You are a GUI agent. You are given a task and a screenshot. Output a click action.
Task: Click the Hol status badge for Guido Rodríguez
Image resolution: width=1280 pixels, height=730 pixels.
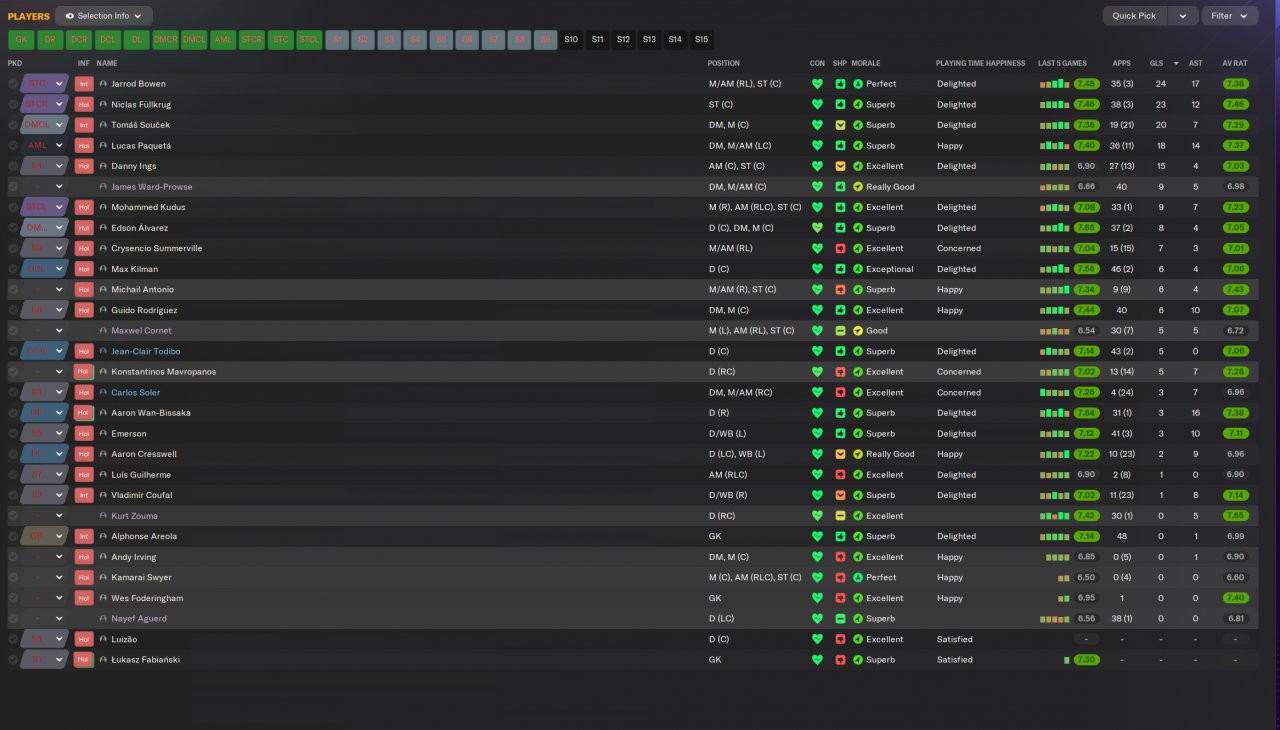[84, 310]
